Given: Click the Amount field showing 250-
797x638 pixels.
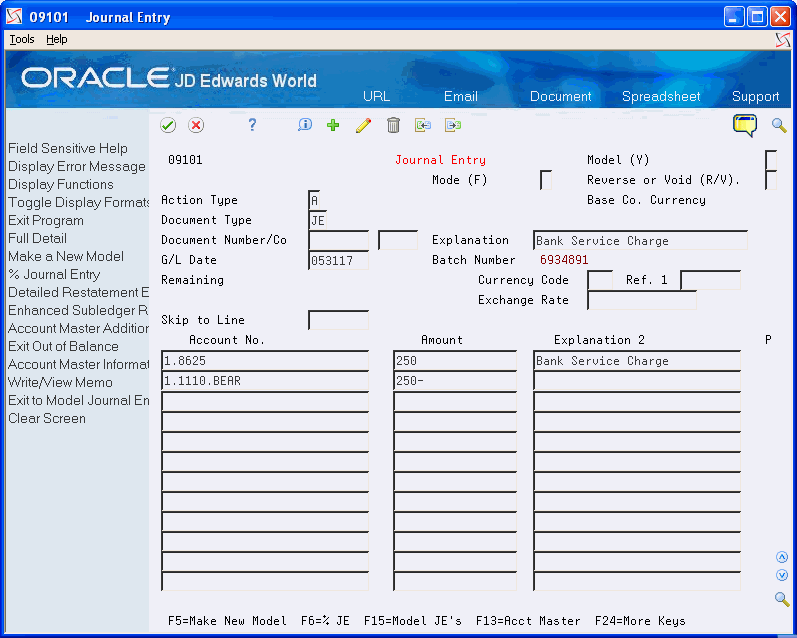Looking at the screenshot, I should 455,381.
